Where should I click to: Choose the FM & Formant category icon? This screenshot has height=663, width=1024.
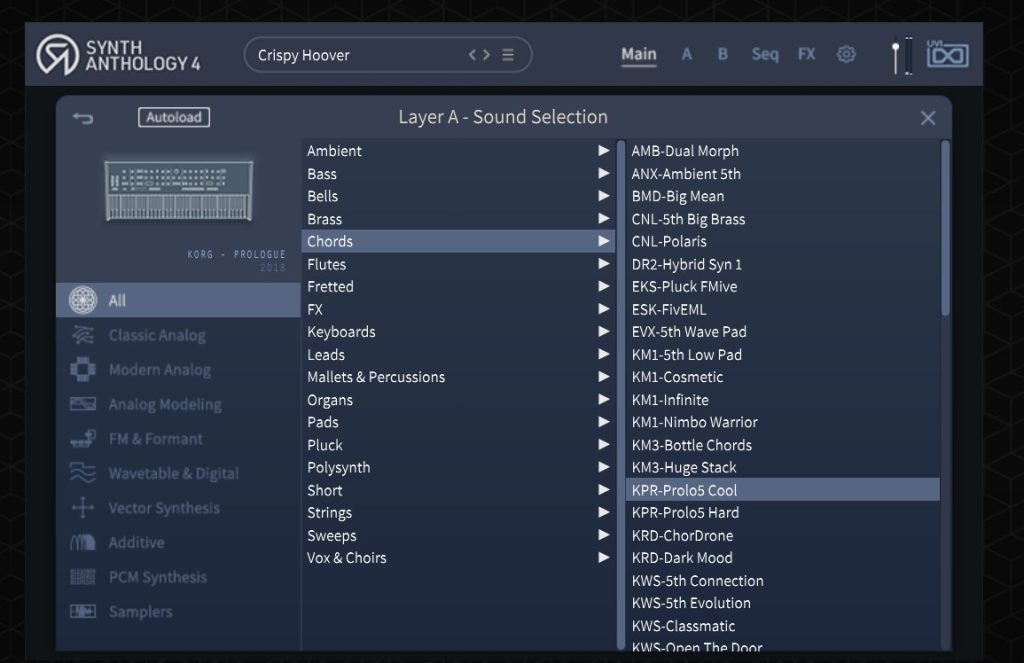82,439
